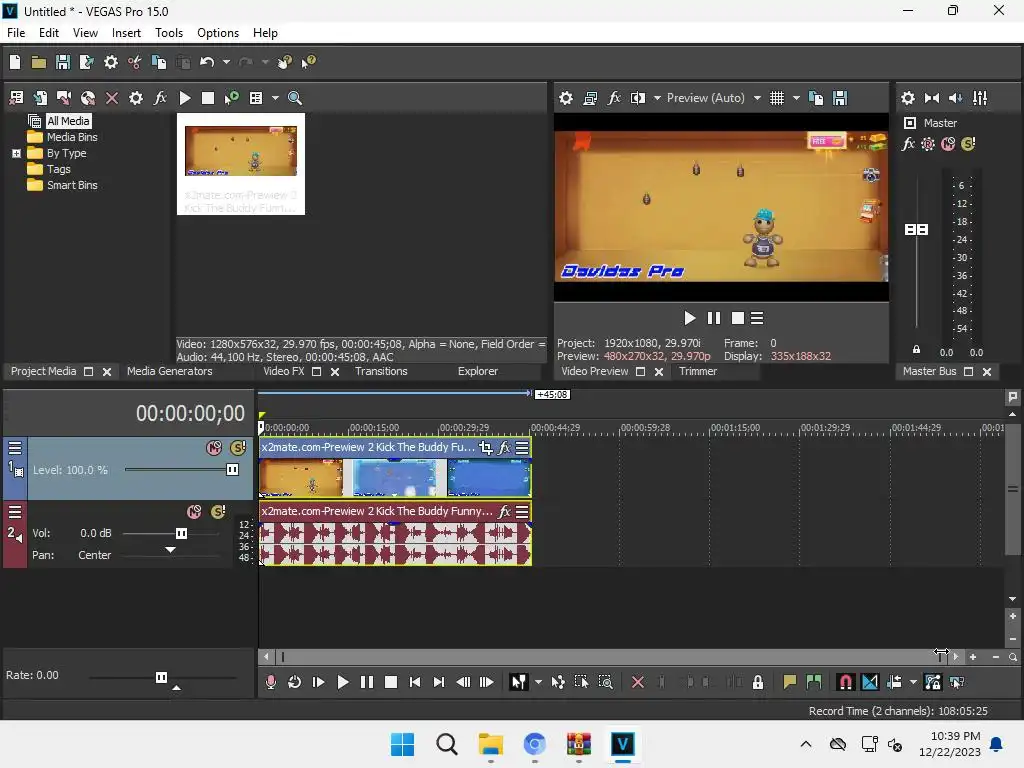The height and width of the screenshot is (768, 1024).
Task: Click the What's This help icon
Action: tap(308, 62)
